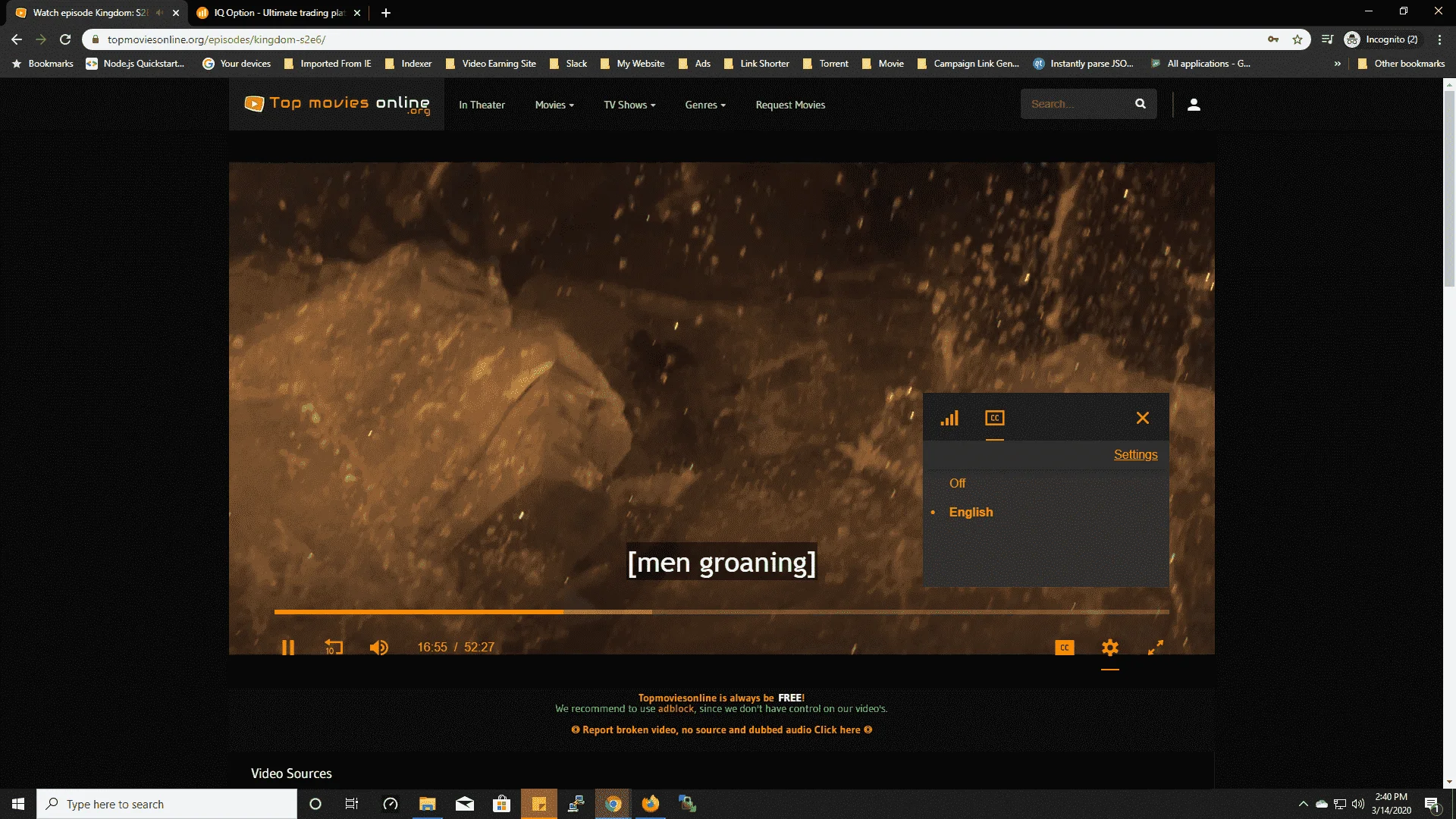Toggle CC button in player bar
1456x819 pixels.
[x=1065, y=648]
